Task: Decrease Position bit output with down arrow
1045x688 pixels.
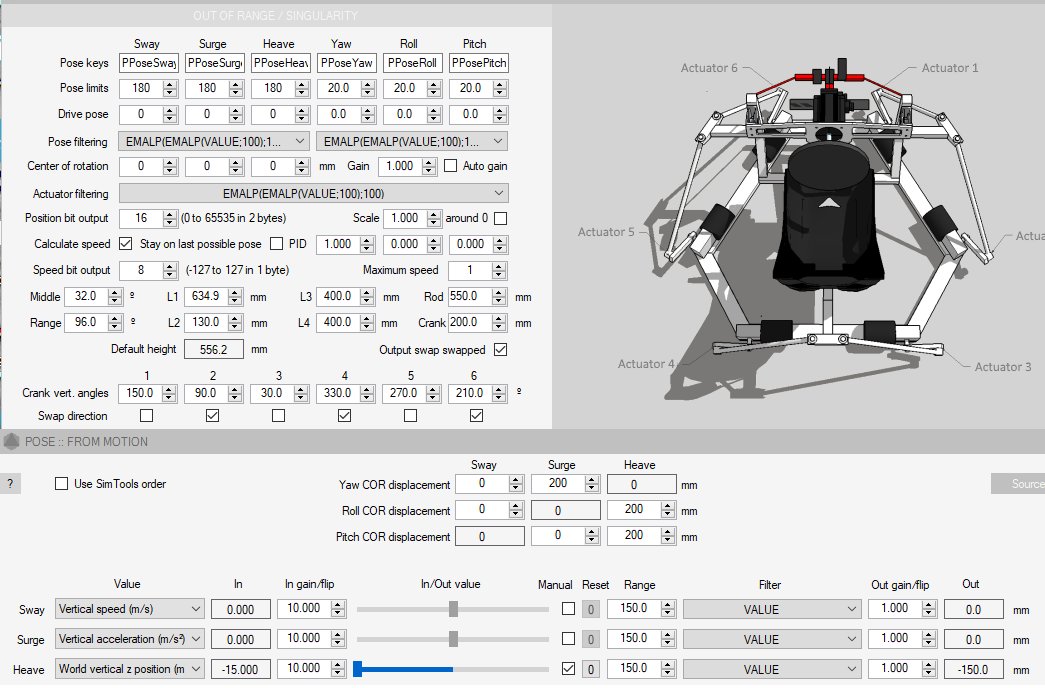Action: [170, 222]
